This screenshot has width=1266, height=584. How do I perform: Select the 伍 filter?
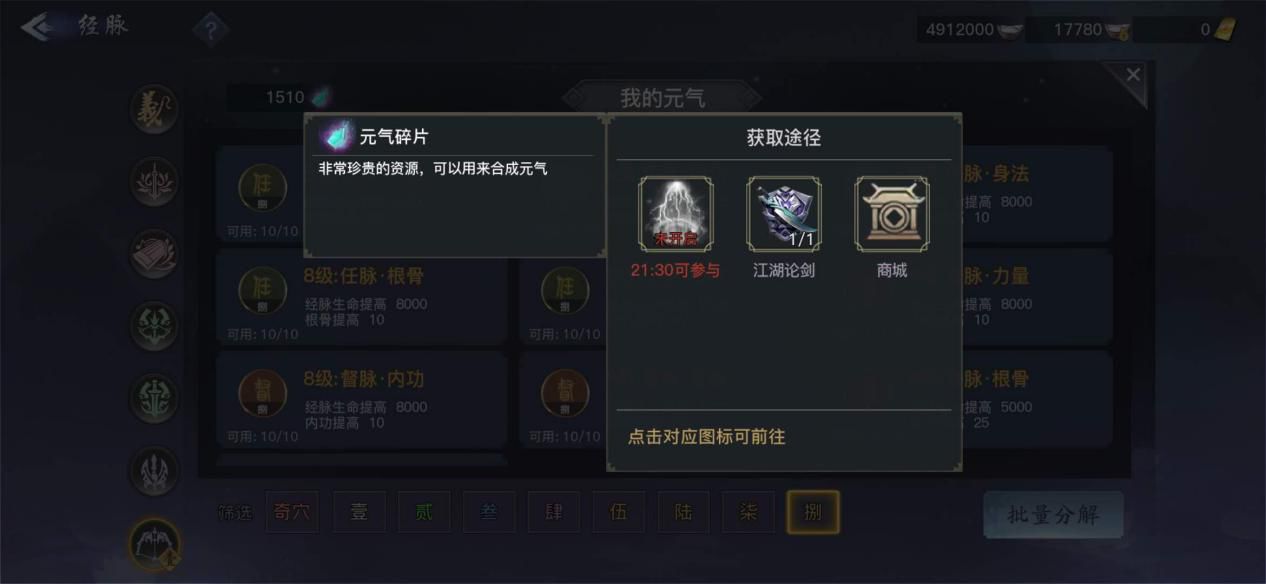[619, 513]
